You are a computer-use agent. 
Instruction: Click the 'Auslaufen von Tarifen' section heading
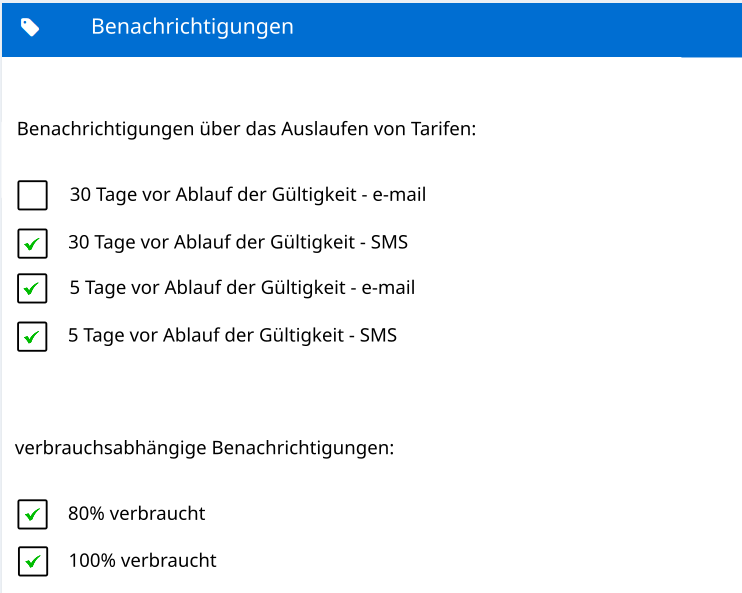[x=246, y=130]
